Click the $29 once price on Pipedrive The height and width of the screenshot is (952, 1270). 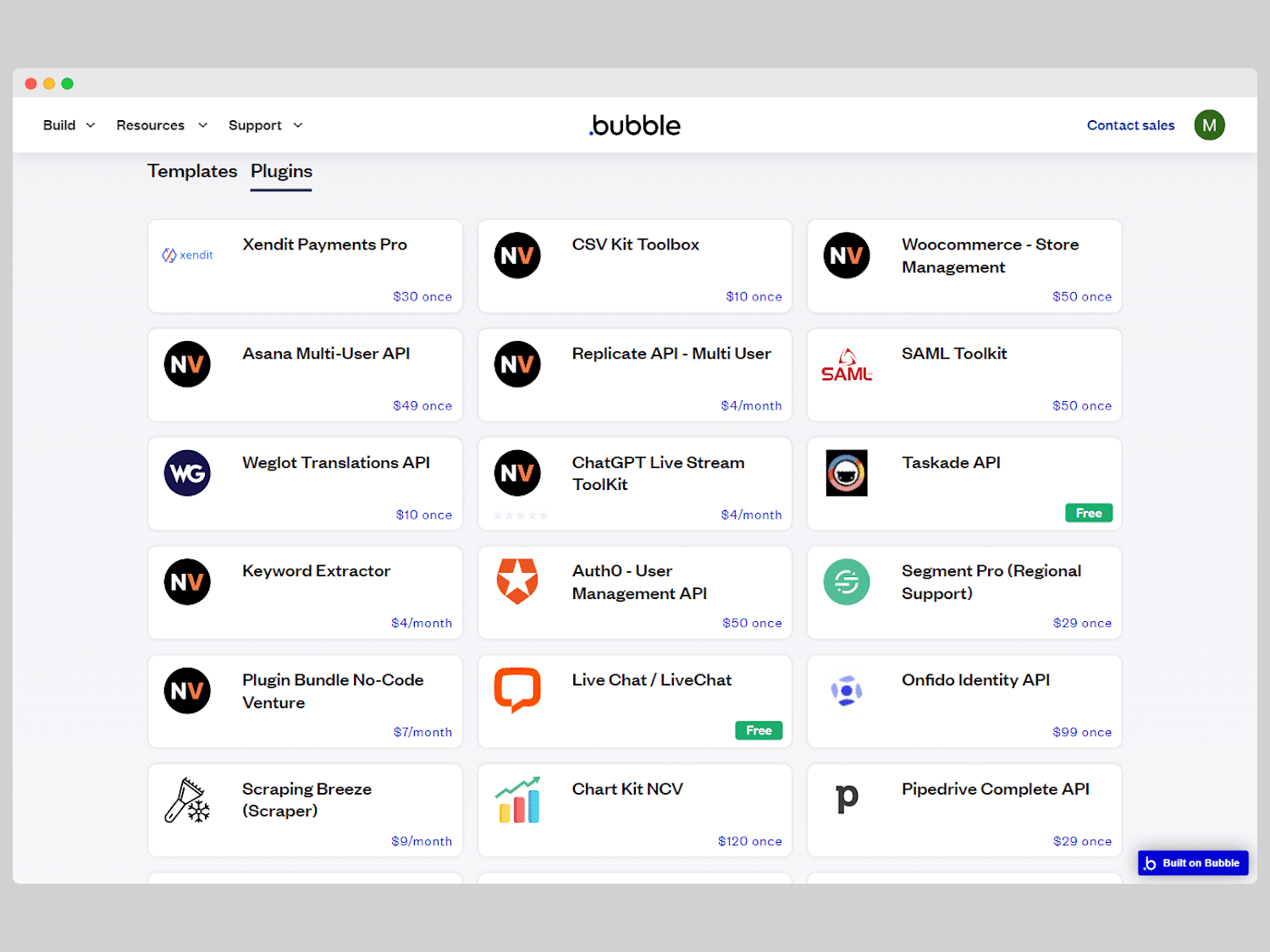[x=1082, y=841]
